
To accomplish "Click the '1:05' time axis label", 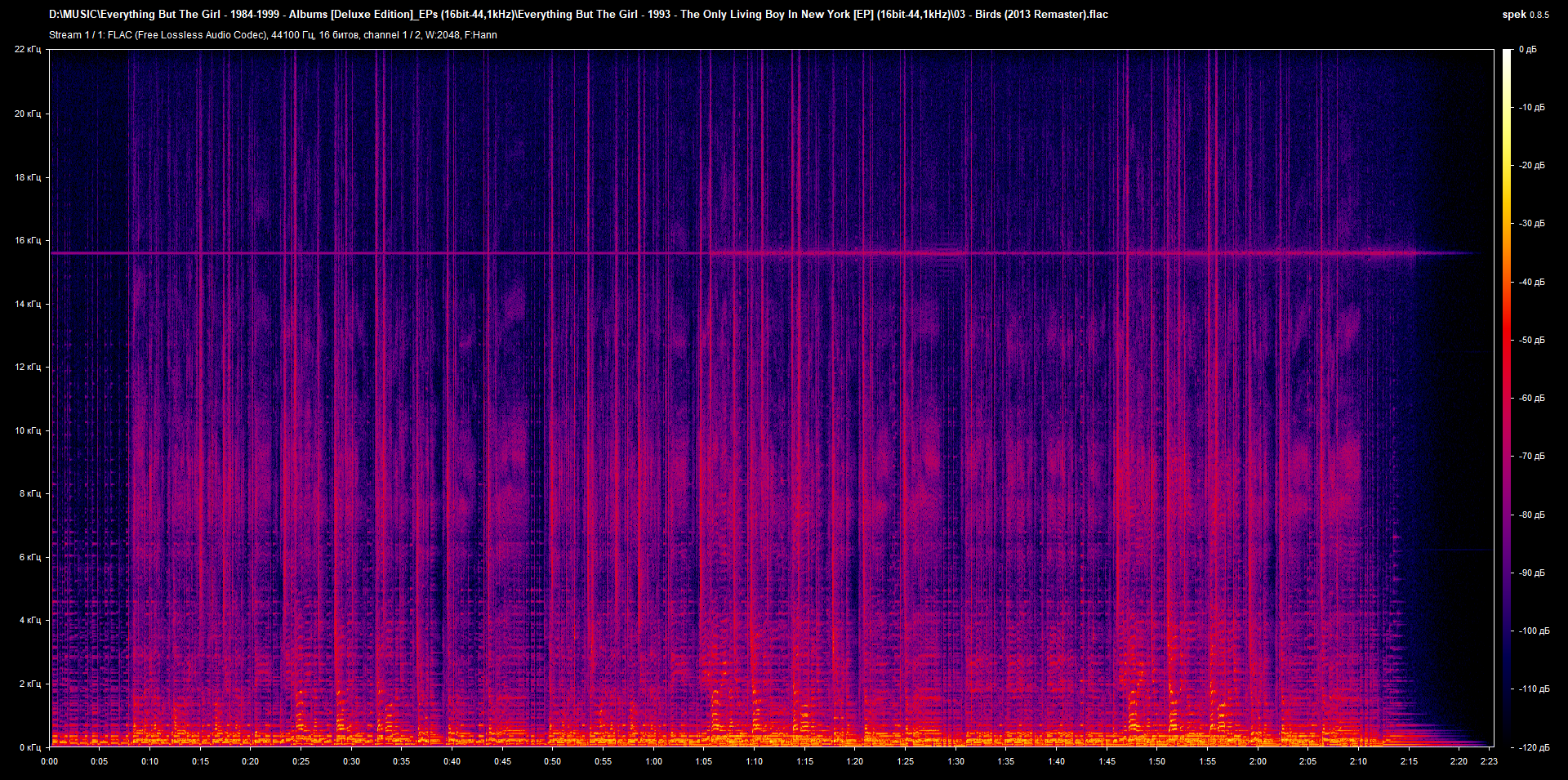I will pos(704,761).
